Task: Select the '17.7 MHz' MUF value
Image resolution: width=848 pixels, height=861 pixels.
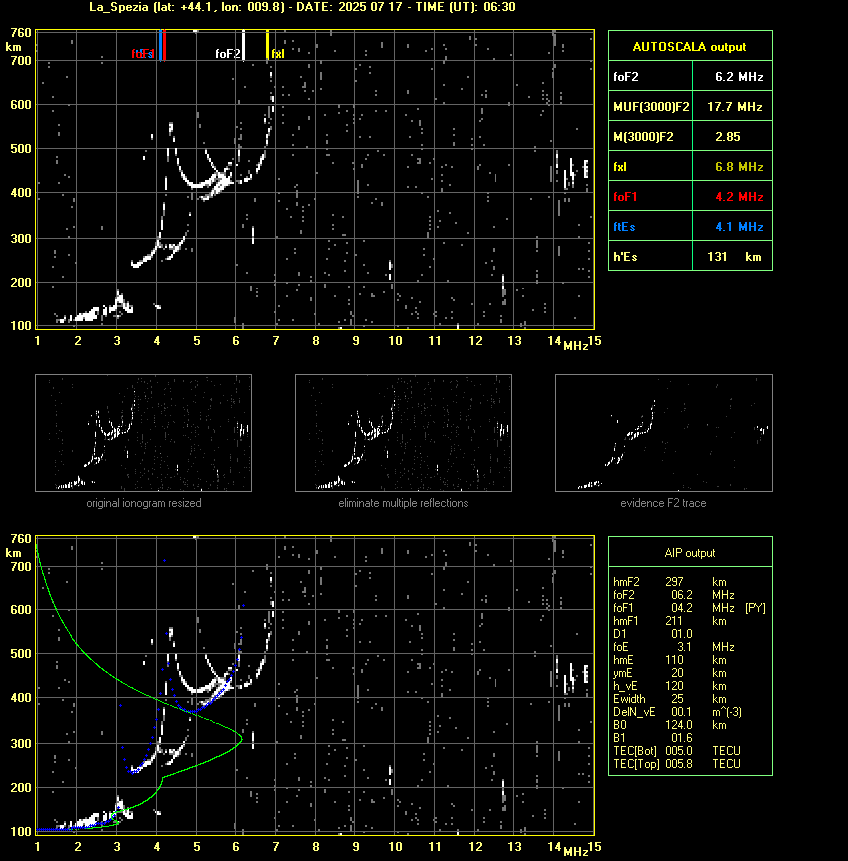Action: point(735,107)
